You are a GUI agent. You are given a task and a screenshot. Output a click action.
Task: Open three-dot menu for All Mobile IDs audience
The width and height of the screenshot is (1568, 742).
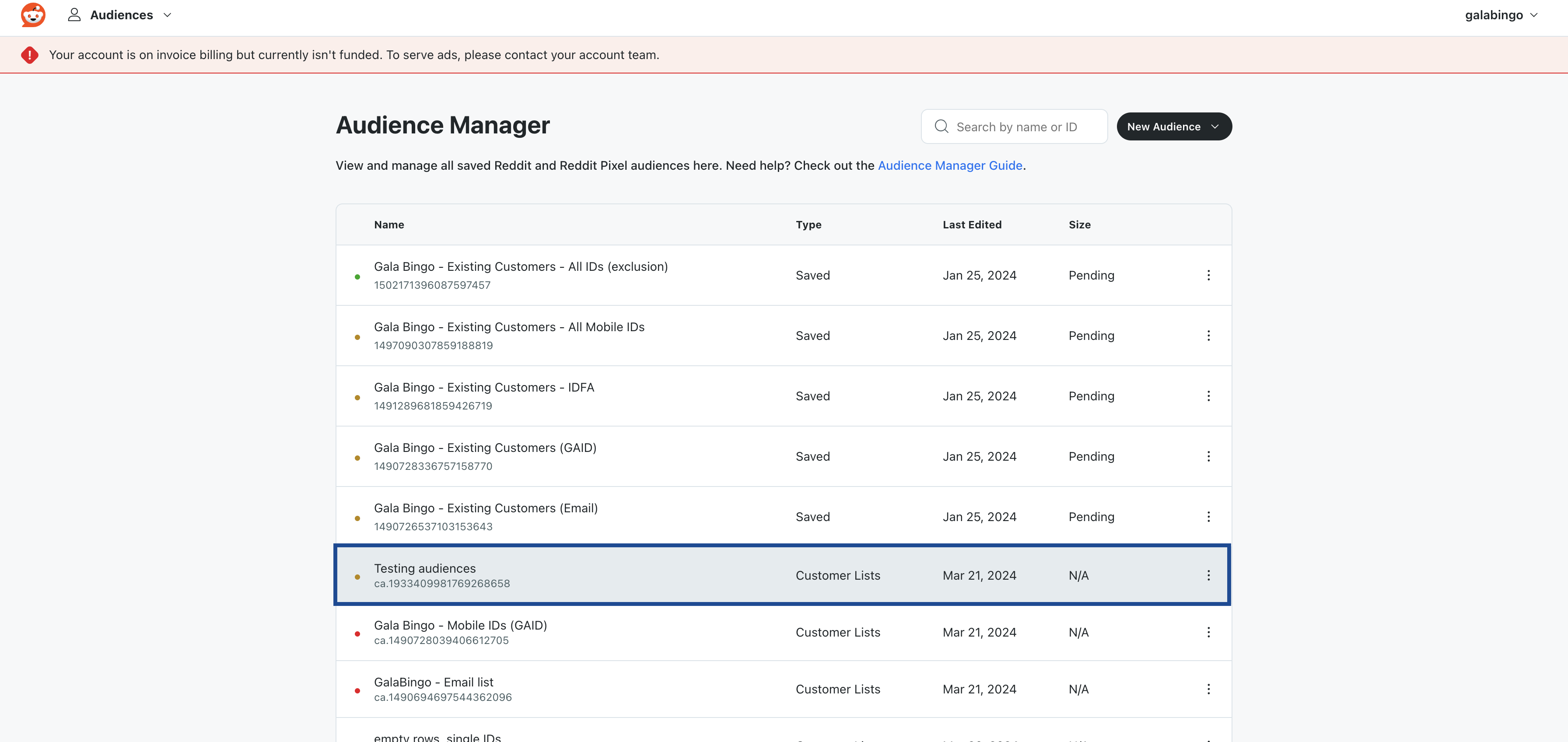1208,336
